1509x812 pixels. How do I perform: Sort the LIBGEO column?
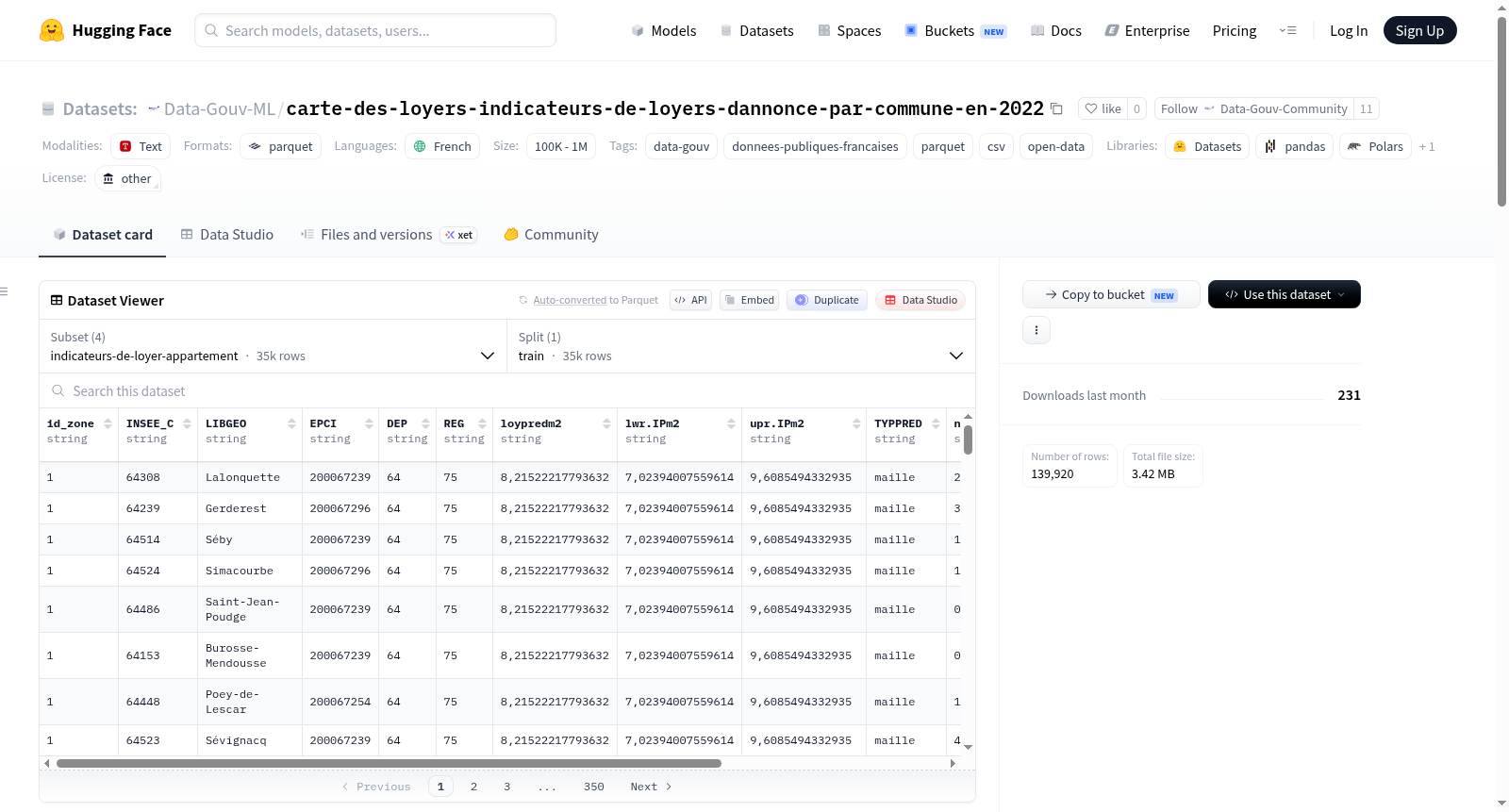(x=291, y=423)
